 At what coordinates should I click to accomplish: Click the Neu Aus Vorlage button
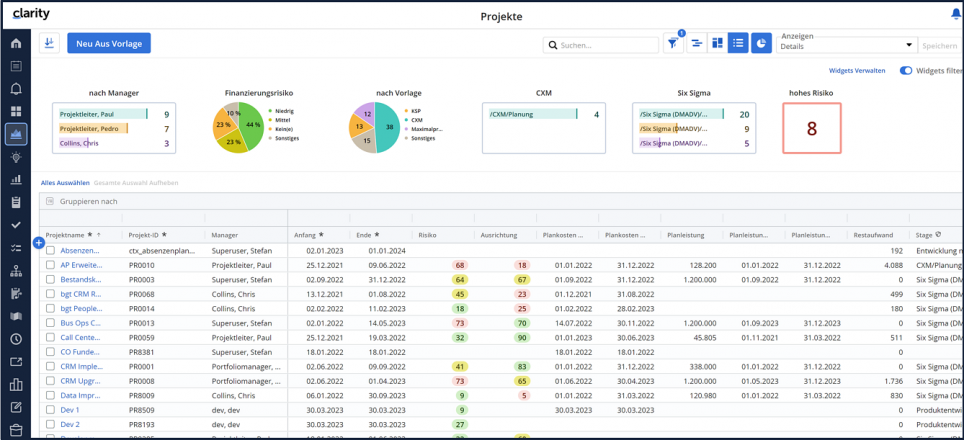(109, 44)
